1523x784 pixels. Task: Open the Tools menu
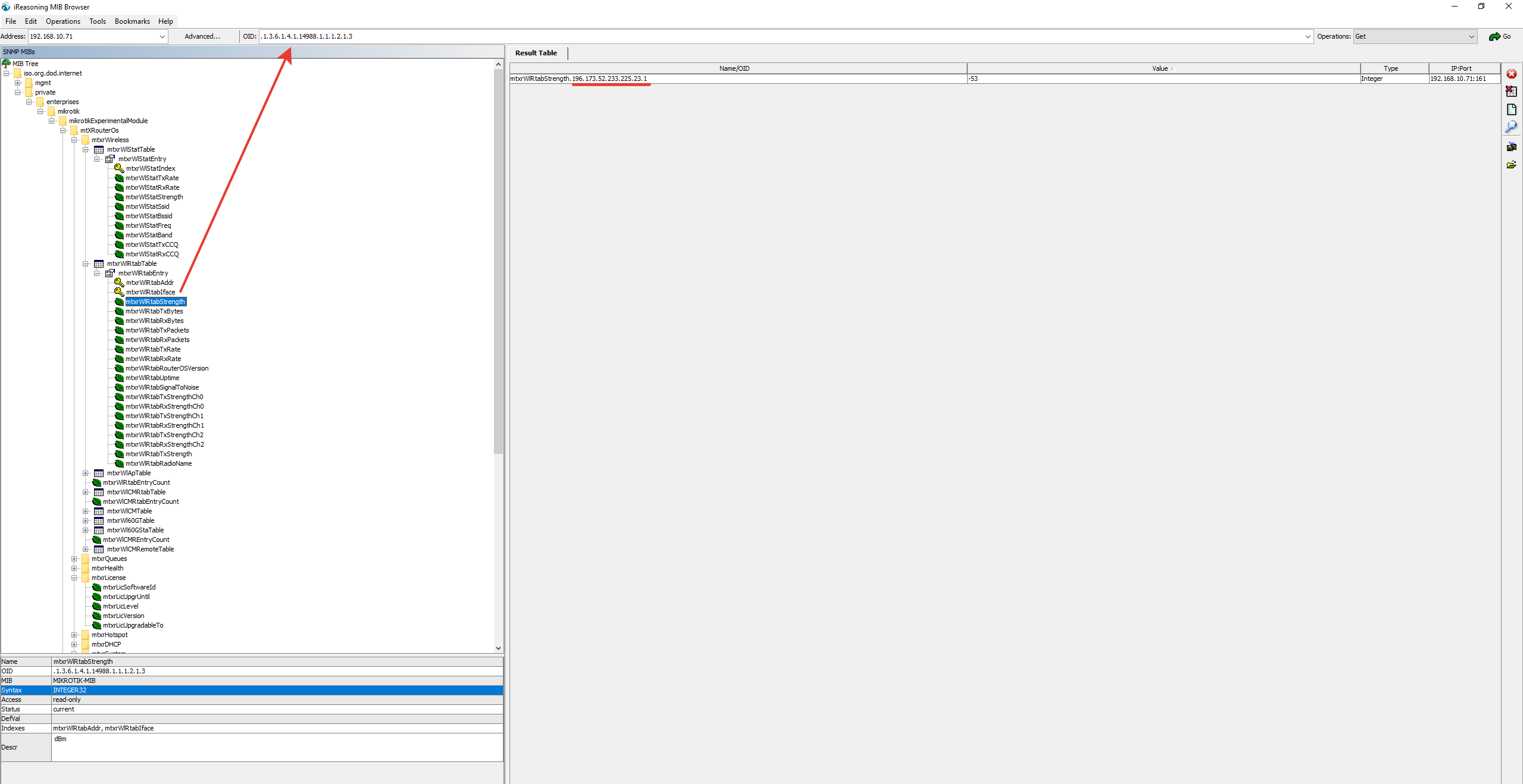(x=98, y=21)
